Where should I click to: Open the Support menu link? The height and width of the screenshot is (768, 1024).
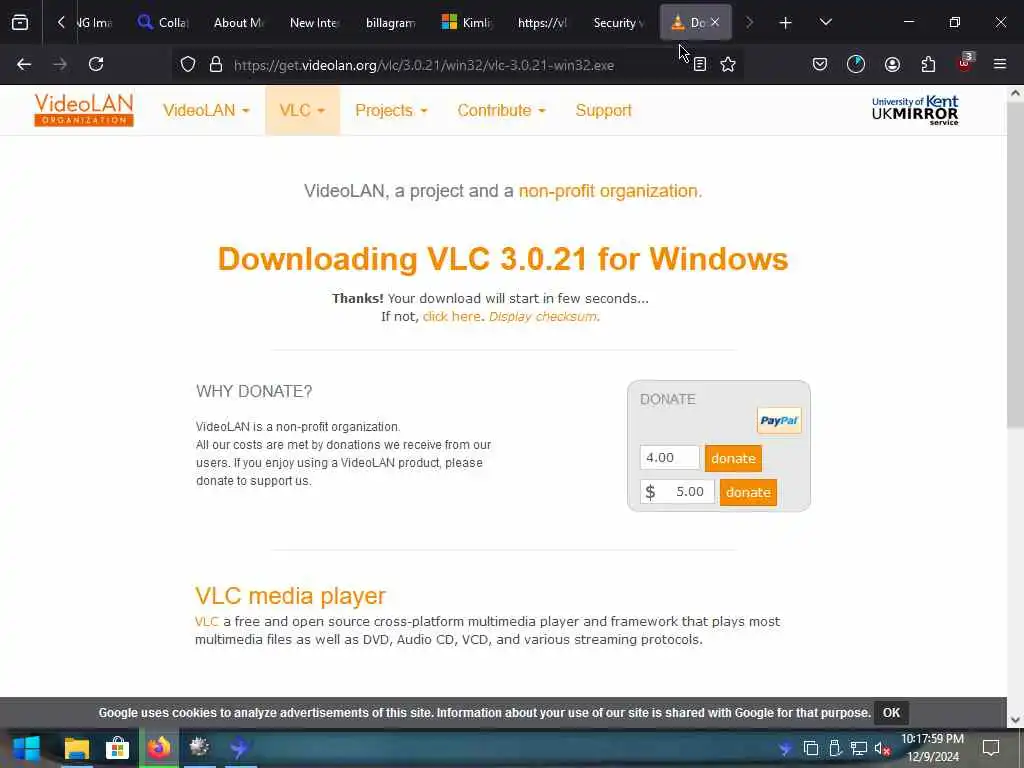pos(603,110)
